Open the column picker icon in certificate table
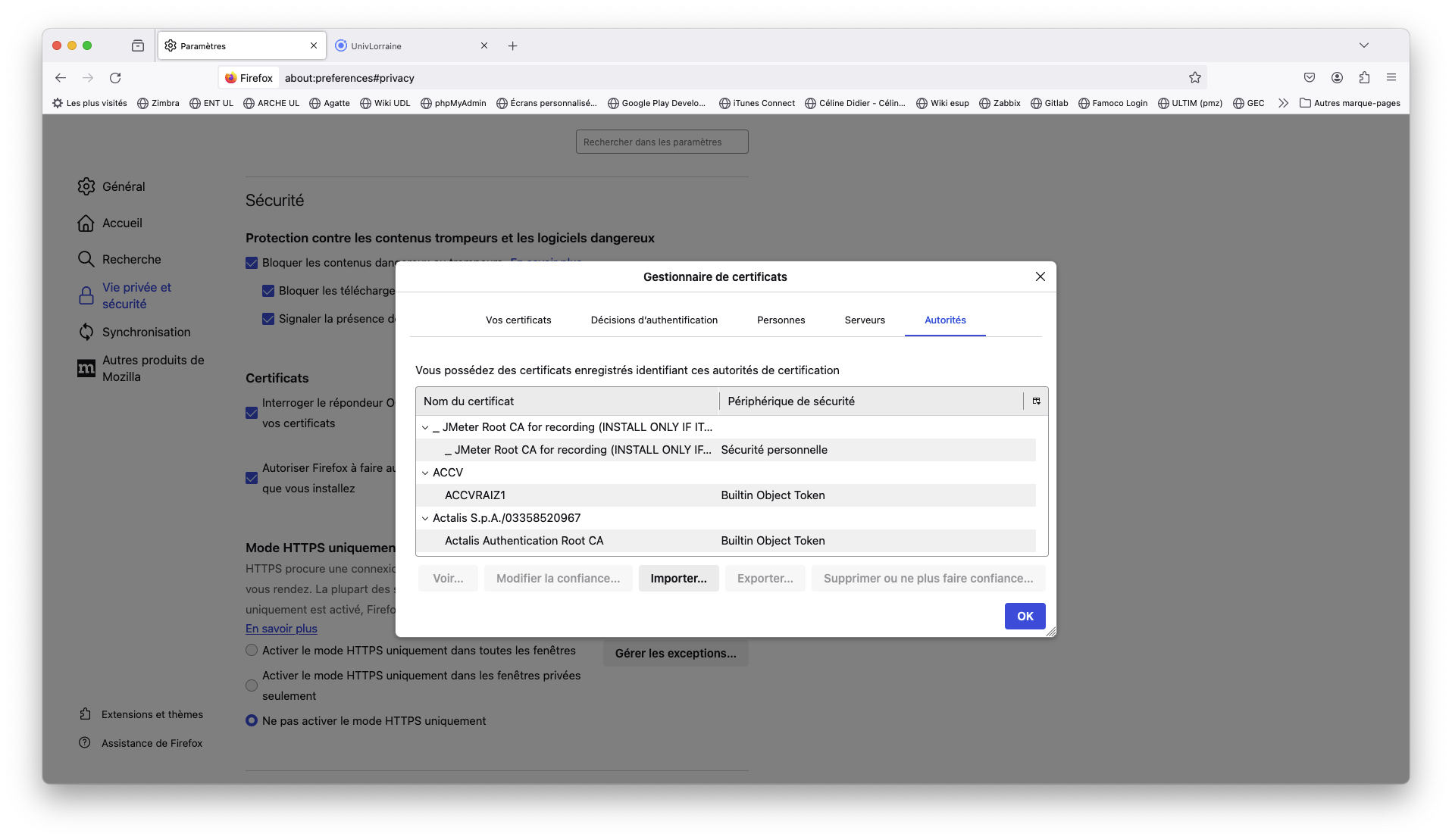1452x840 pixels. click(x=1036, y=401)
